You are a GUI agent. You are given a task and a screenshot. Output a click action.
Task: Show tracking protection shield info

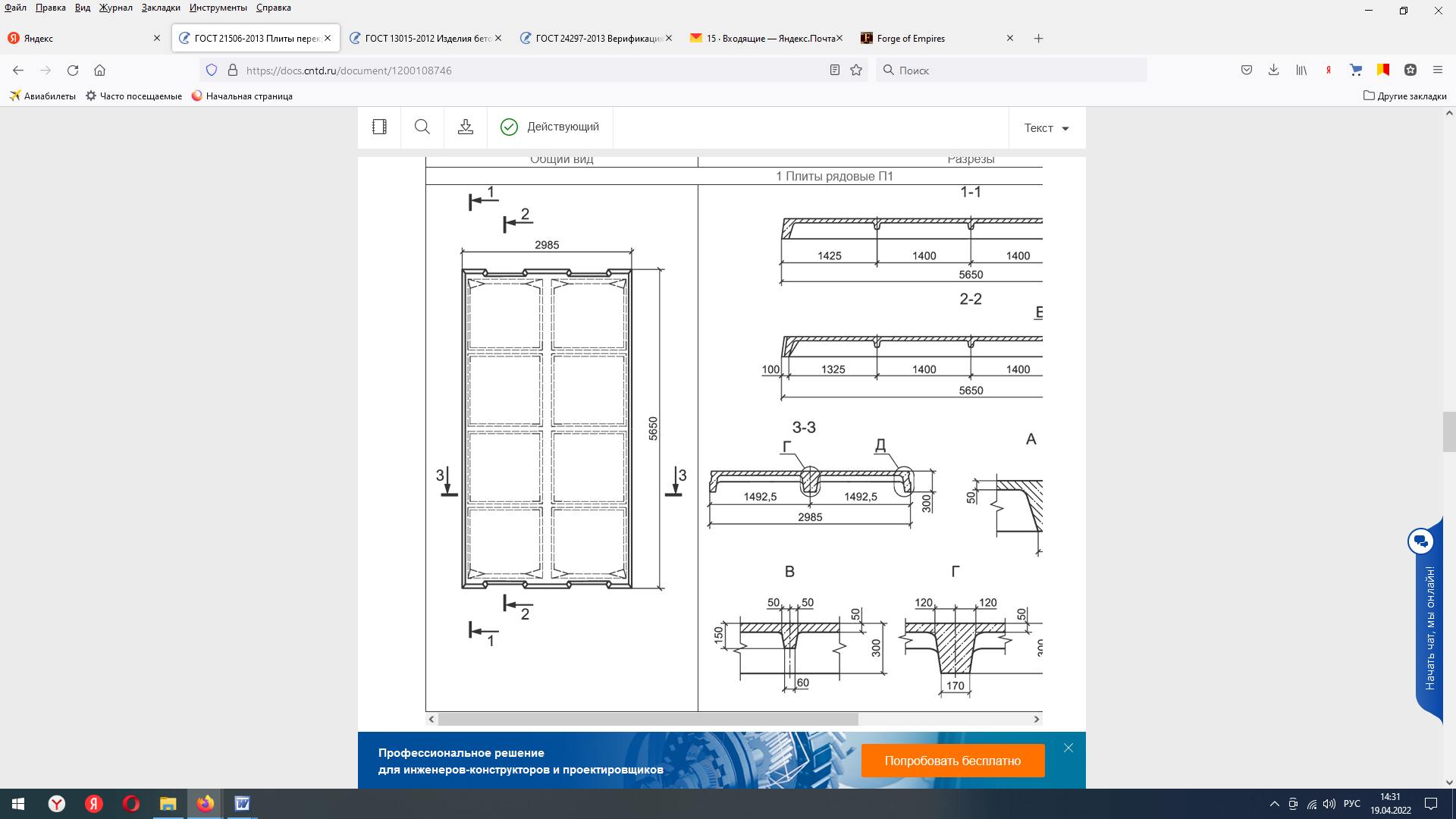212,71
